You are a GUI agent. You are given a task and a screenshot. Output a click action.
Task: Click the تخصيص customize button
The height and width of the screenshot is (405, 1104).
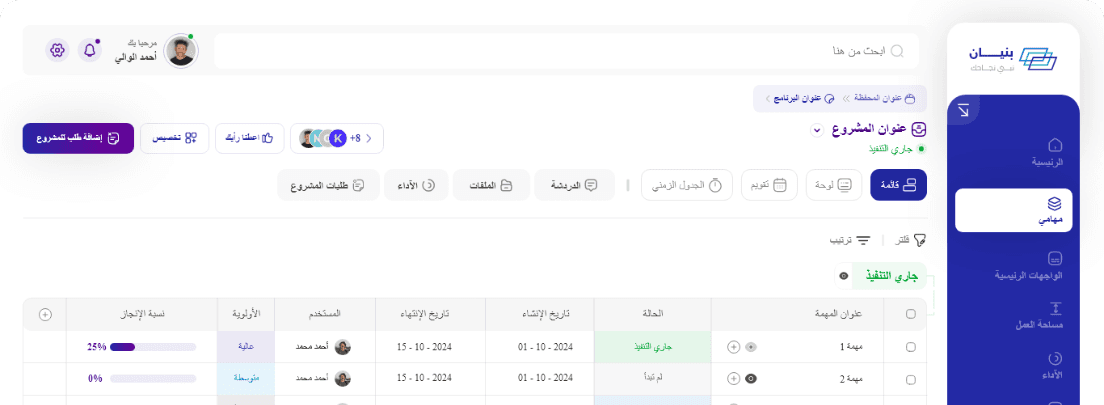tap(175, 138)
